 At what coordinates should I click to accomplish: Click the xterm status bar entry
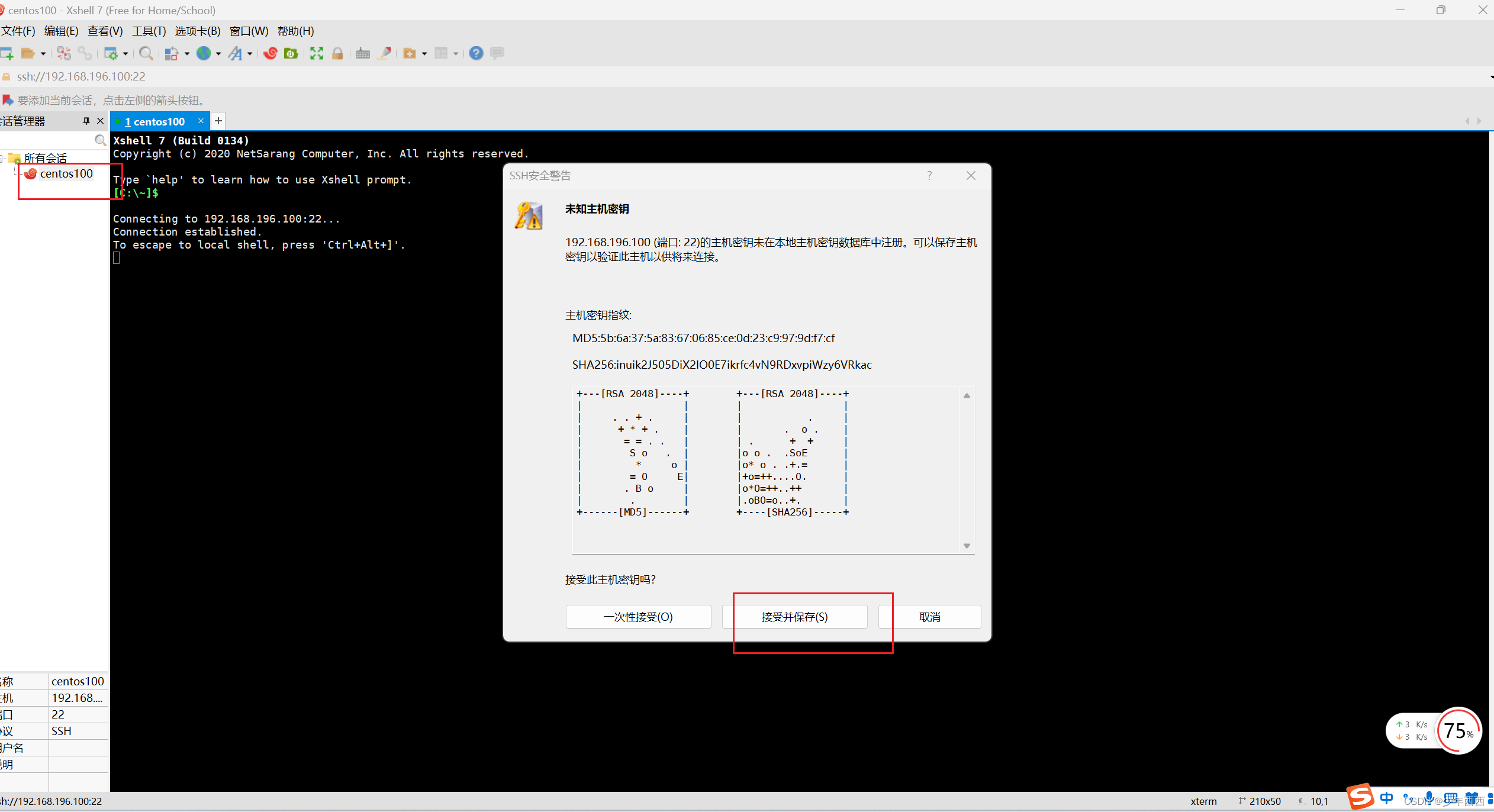[x=1203, y=801]
